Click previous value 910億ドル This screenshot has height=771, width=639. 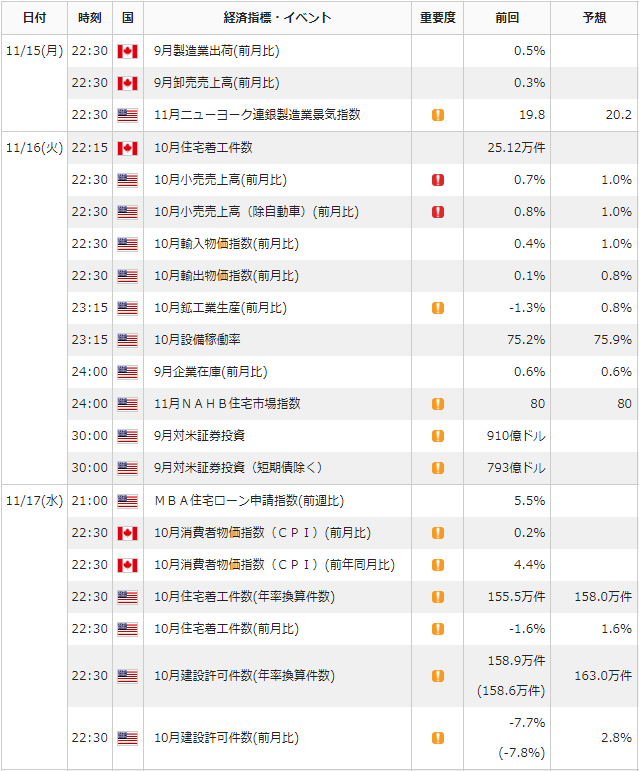516,436
